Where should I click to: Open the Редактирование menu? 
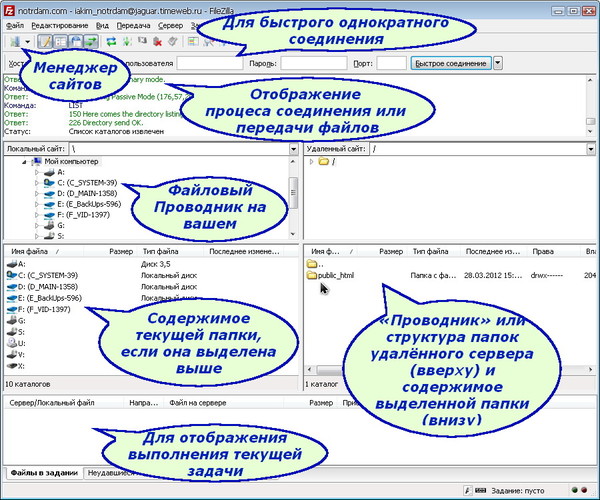pyautogui.click(x=60, y=26)
